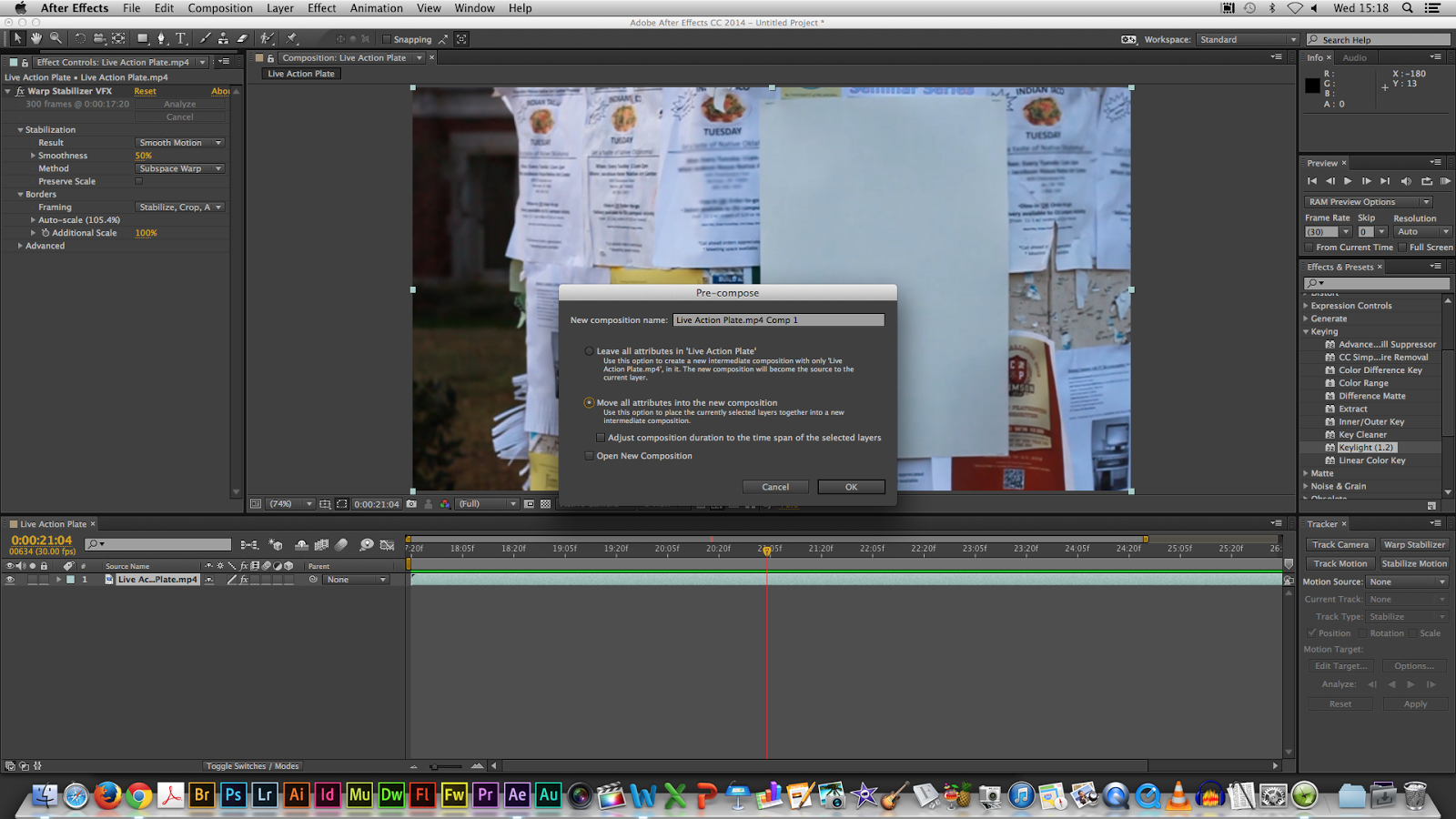This screenshot has width=1456, height=819.
Task: Open the Animation menu
Action: (x=377, y=8)
